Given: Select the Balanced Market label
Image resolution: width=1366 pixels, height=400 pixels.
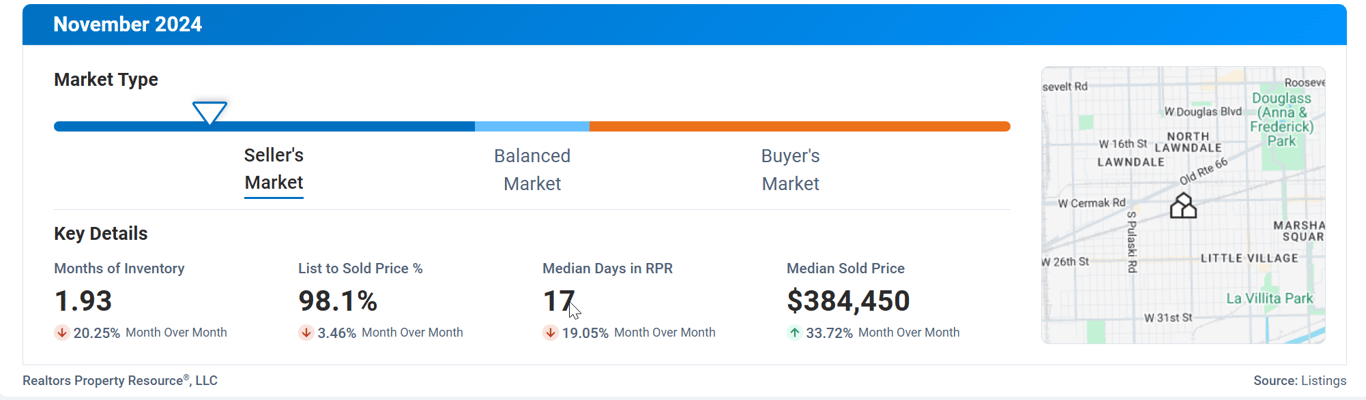Looking at the screenshot, I should pos(532,170).
